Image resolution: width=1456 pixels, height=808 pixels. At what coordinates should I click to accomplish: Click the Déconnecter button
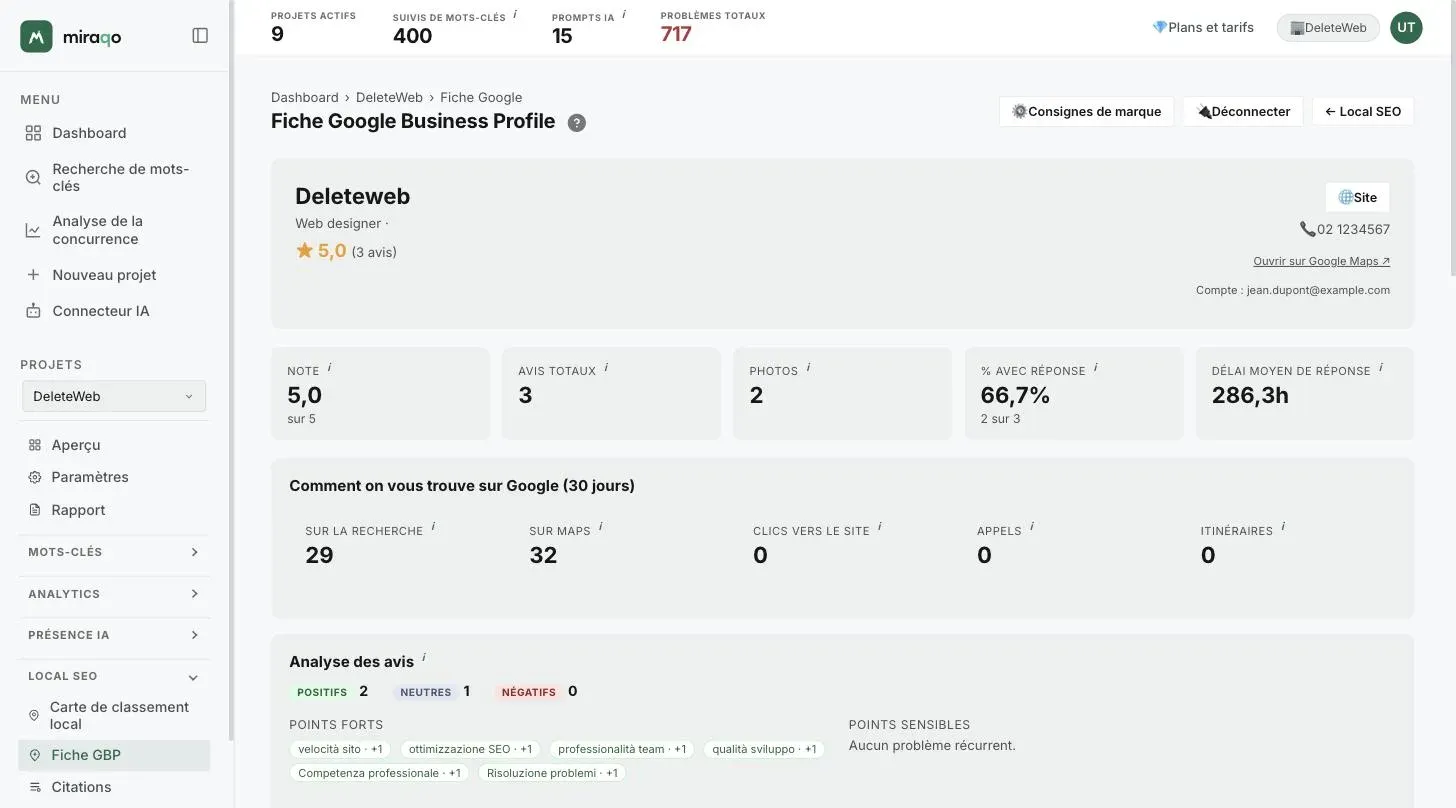[1243, 111]
